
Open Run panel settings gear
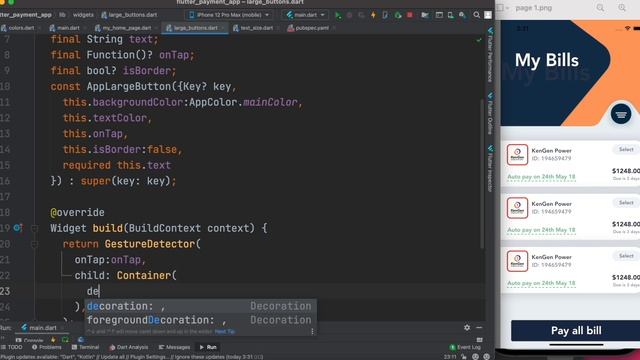pyautogui.click(x=467, y=327)
